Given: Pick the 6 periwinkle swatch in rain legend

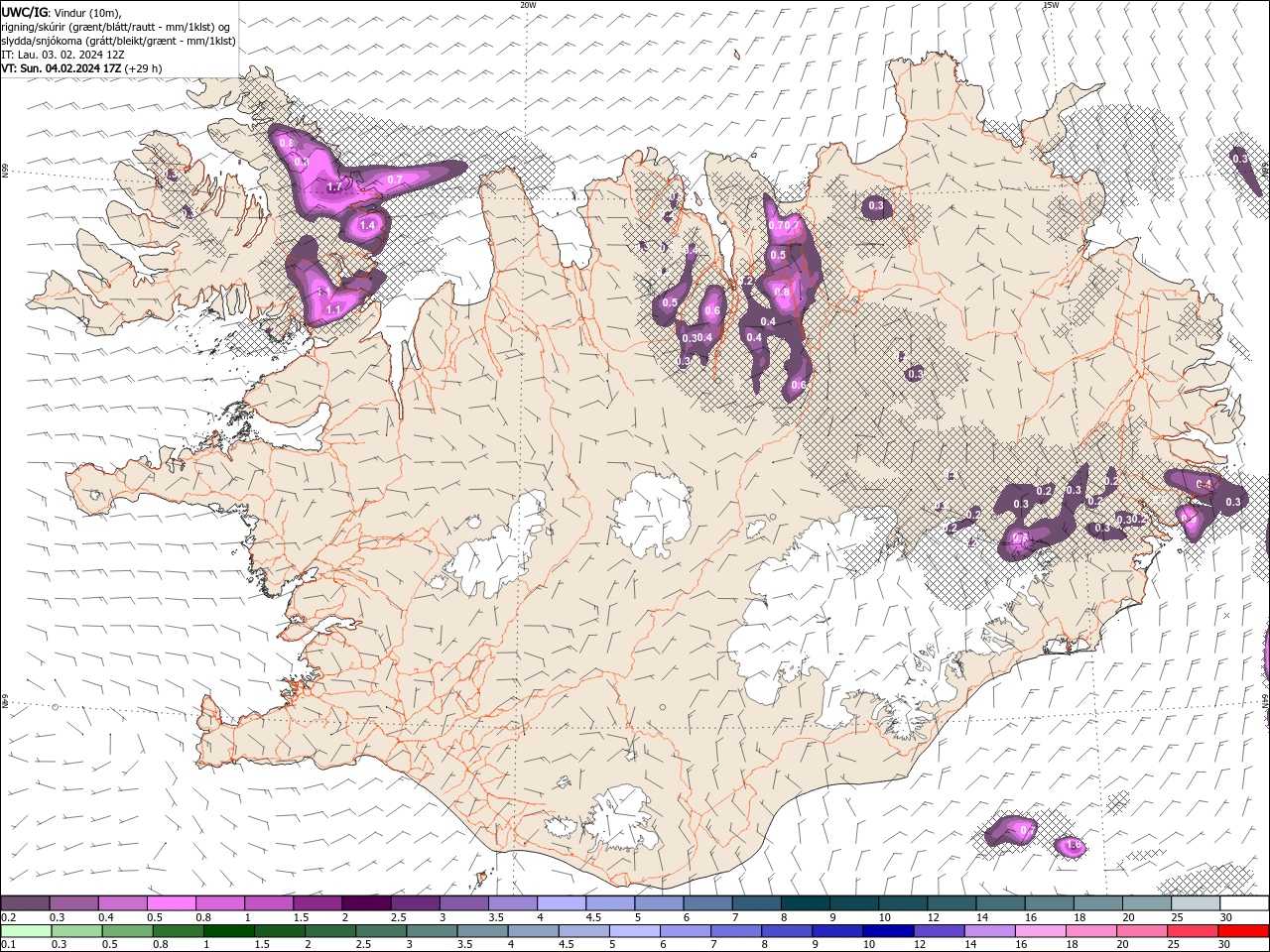Looking at the screenshot, I should point(686,931).
